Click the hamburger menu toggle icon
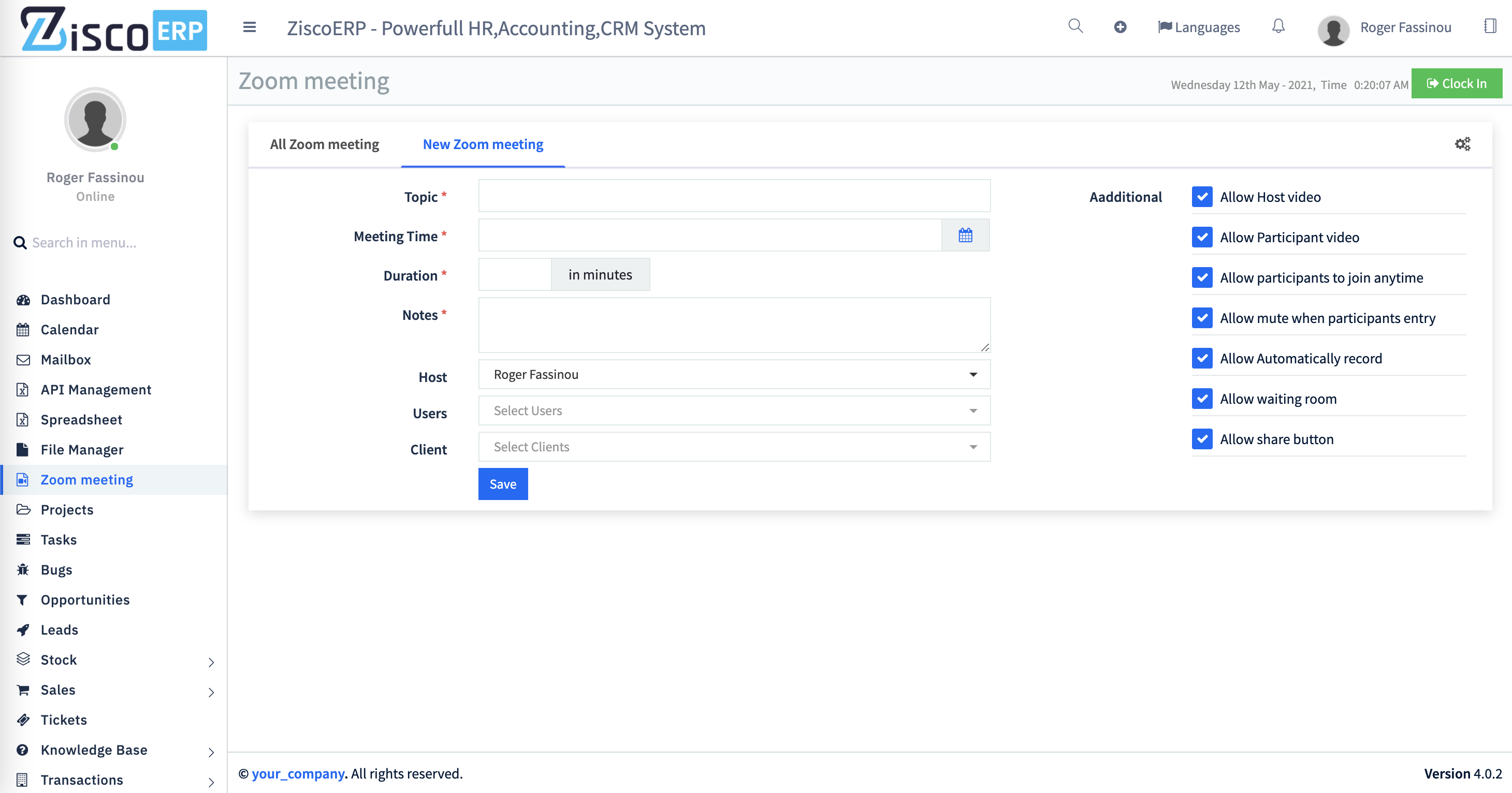1512x793 pixels. pyautogui.click(x=250, y=27)
